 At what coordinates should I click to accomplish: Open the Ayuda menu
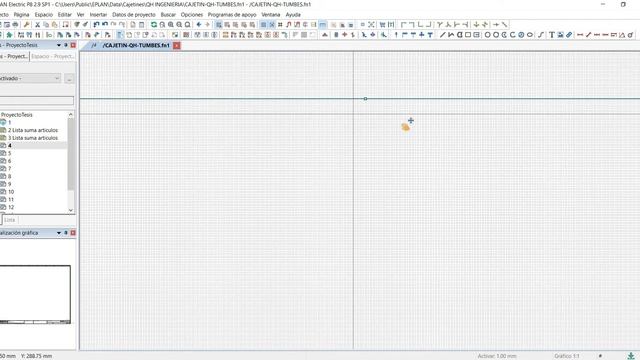click(293, 15)
